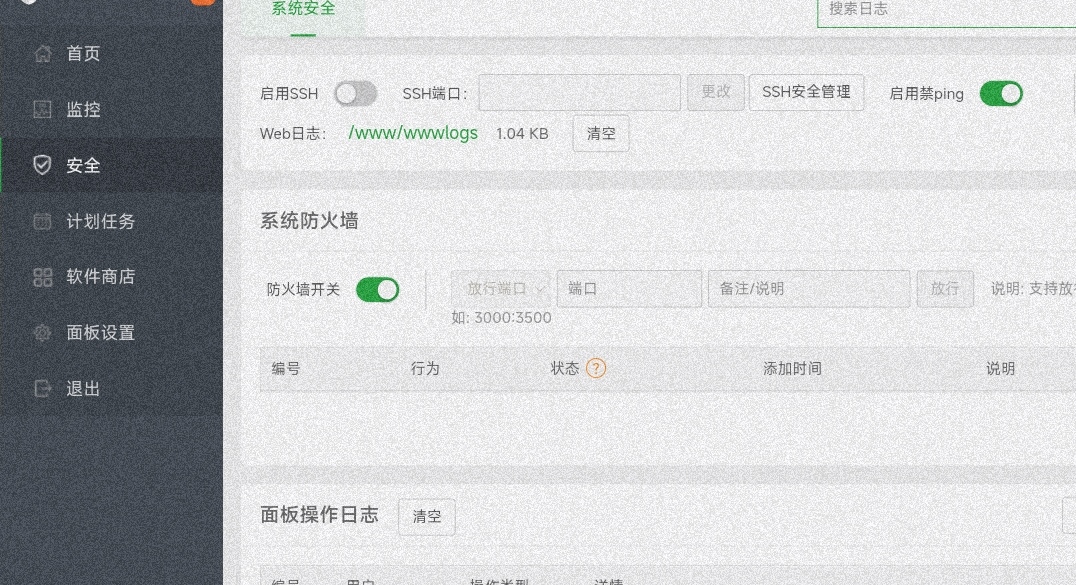
Task: Click the logout exit icon
Action: 42,389
